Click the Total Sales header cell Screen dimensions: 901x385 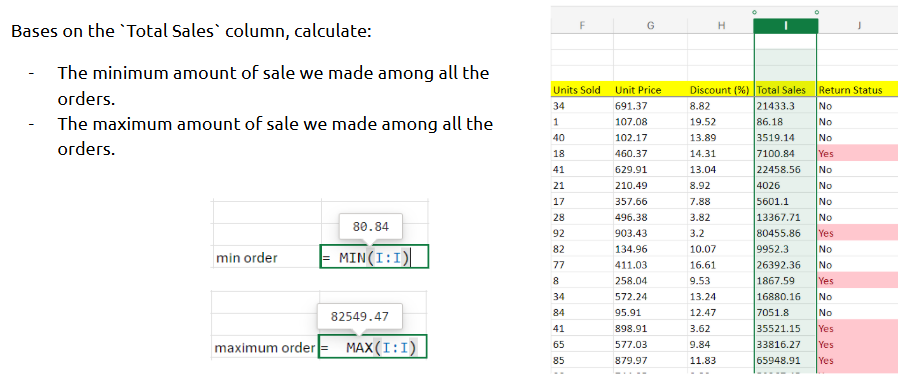(785, 90)
